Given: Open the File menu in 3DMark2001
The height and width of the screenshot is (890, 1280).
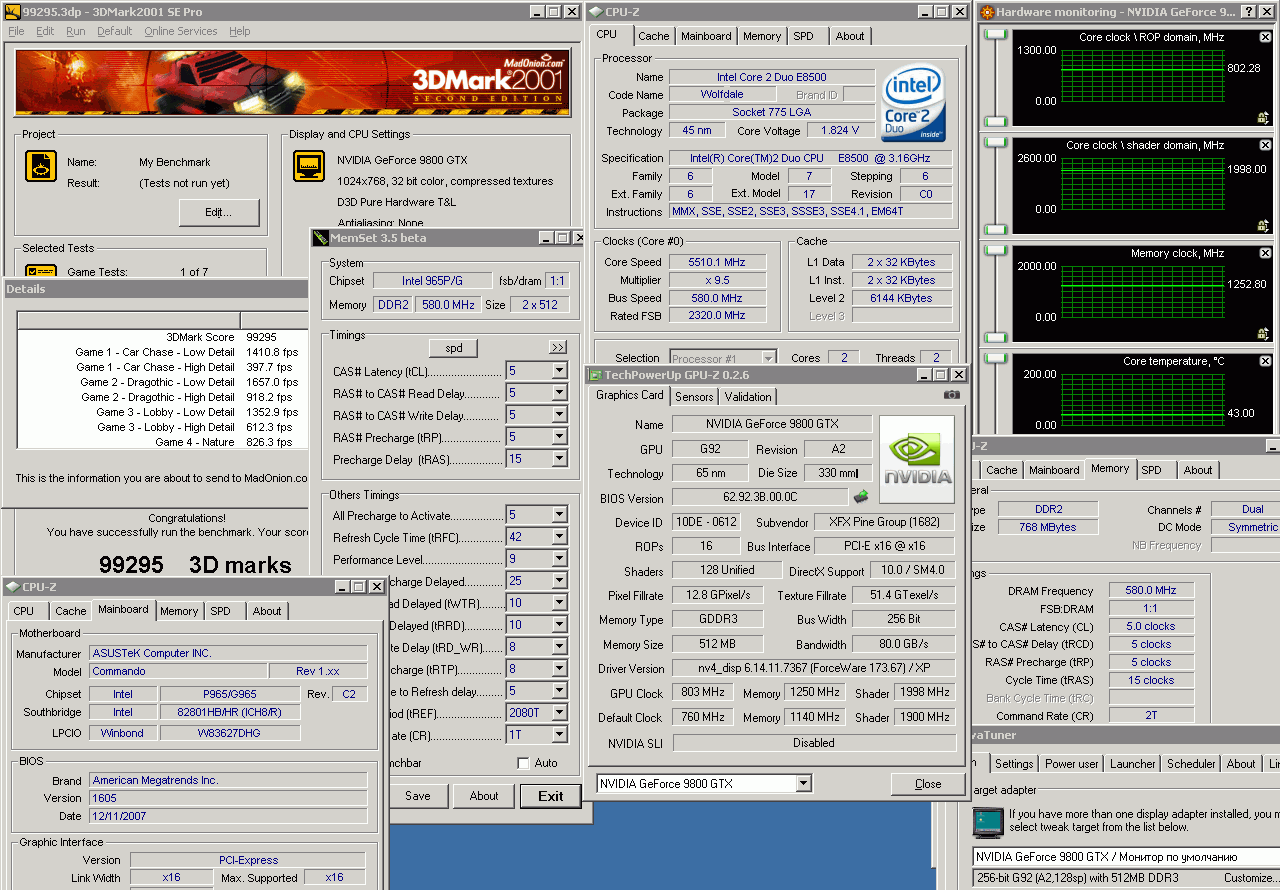Looking at the screenshot, I should 16,31.
